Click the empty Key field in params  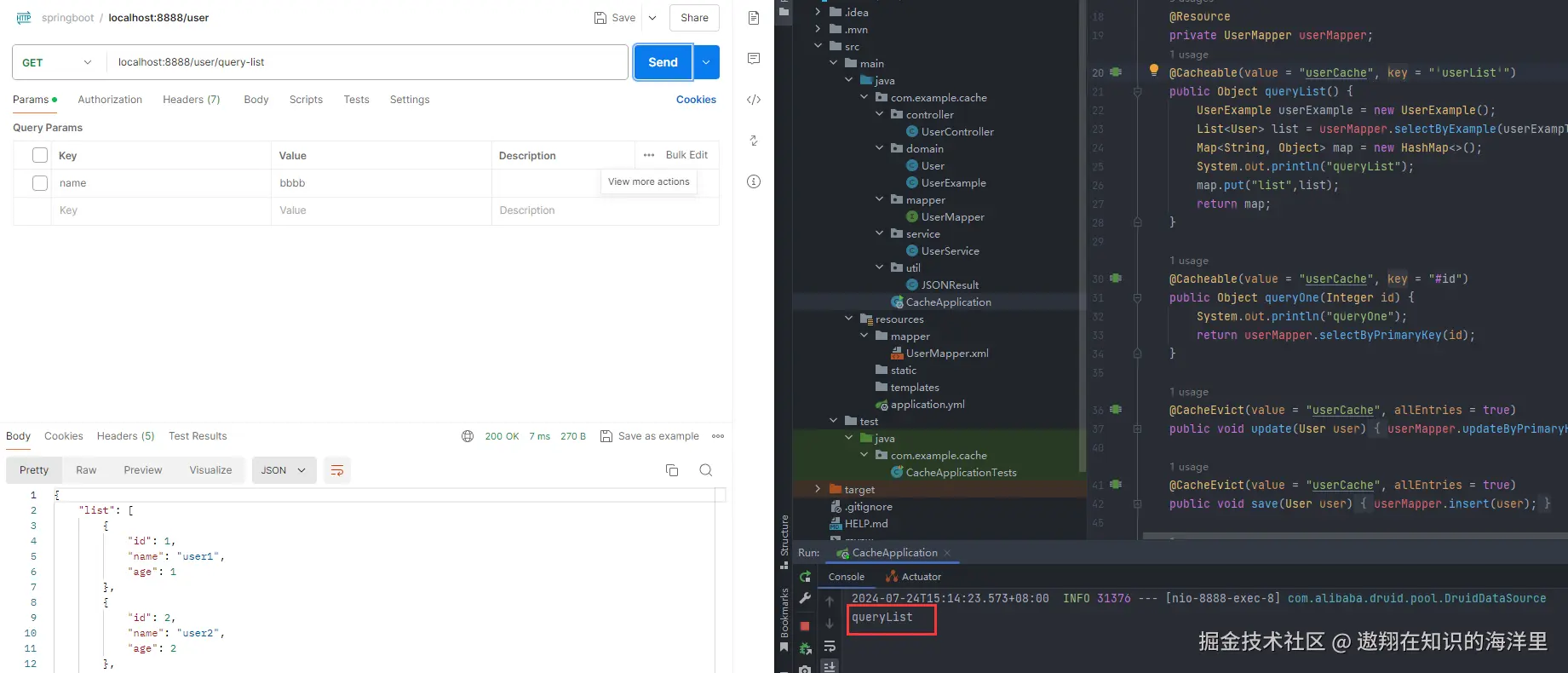pyautogui.click(x=162, y=210)
